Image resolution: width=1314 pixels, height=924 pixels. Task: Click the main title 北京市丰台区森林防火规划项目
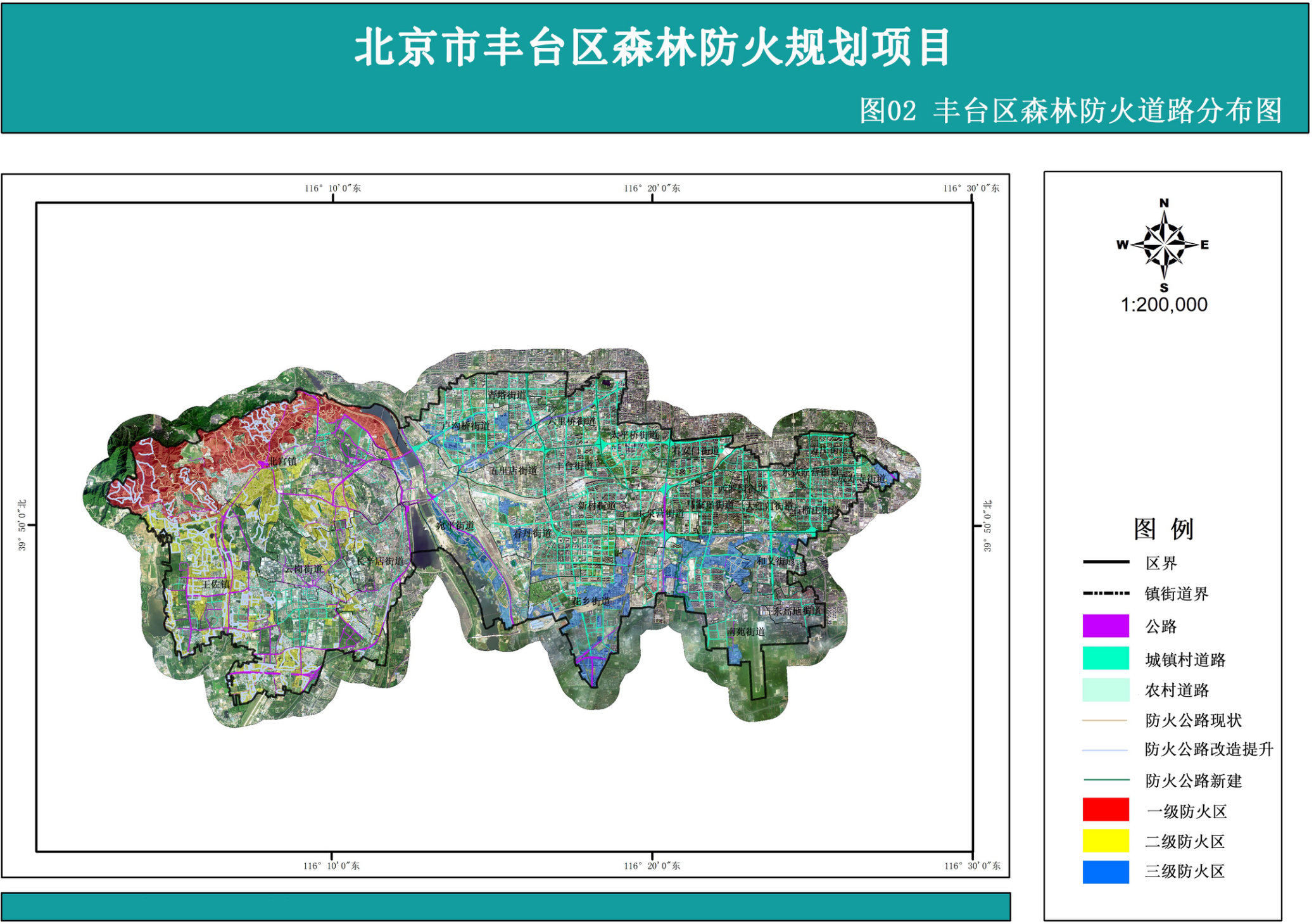(652, 47)
